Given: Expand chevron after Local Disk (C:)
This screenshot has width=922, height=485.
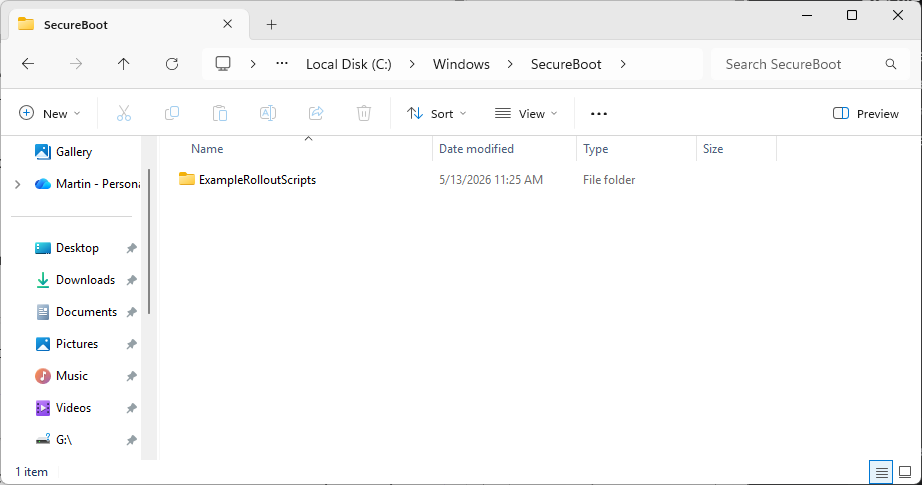Looking at the screenshot, I should point(412,64).
